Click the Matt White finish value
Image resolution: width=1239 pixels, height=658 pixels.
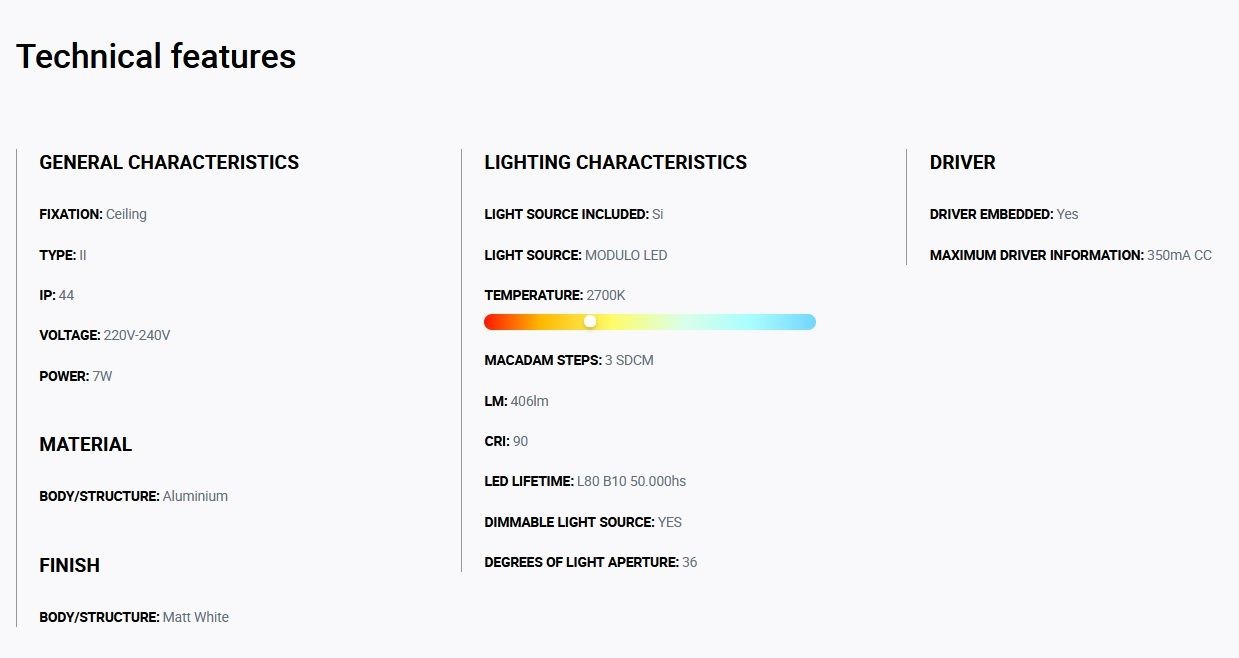tap(196, 617)
